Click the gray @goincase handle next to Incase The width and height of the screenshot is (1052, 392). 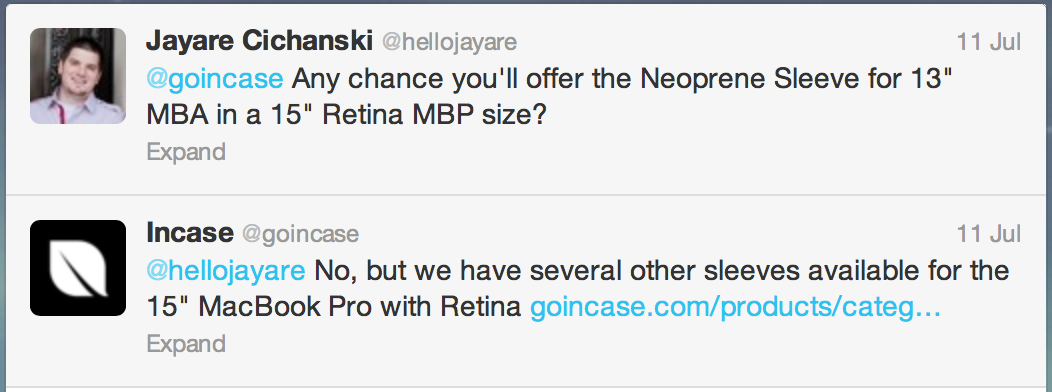300,235
